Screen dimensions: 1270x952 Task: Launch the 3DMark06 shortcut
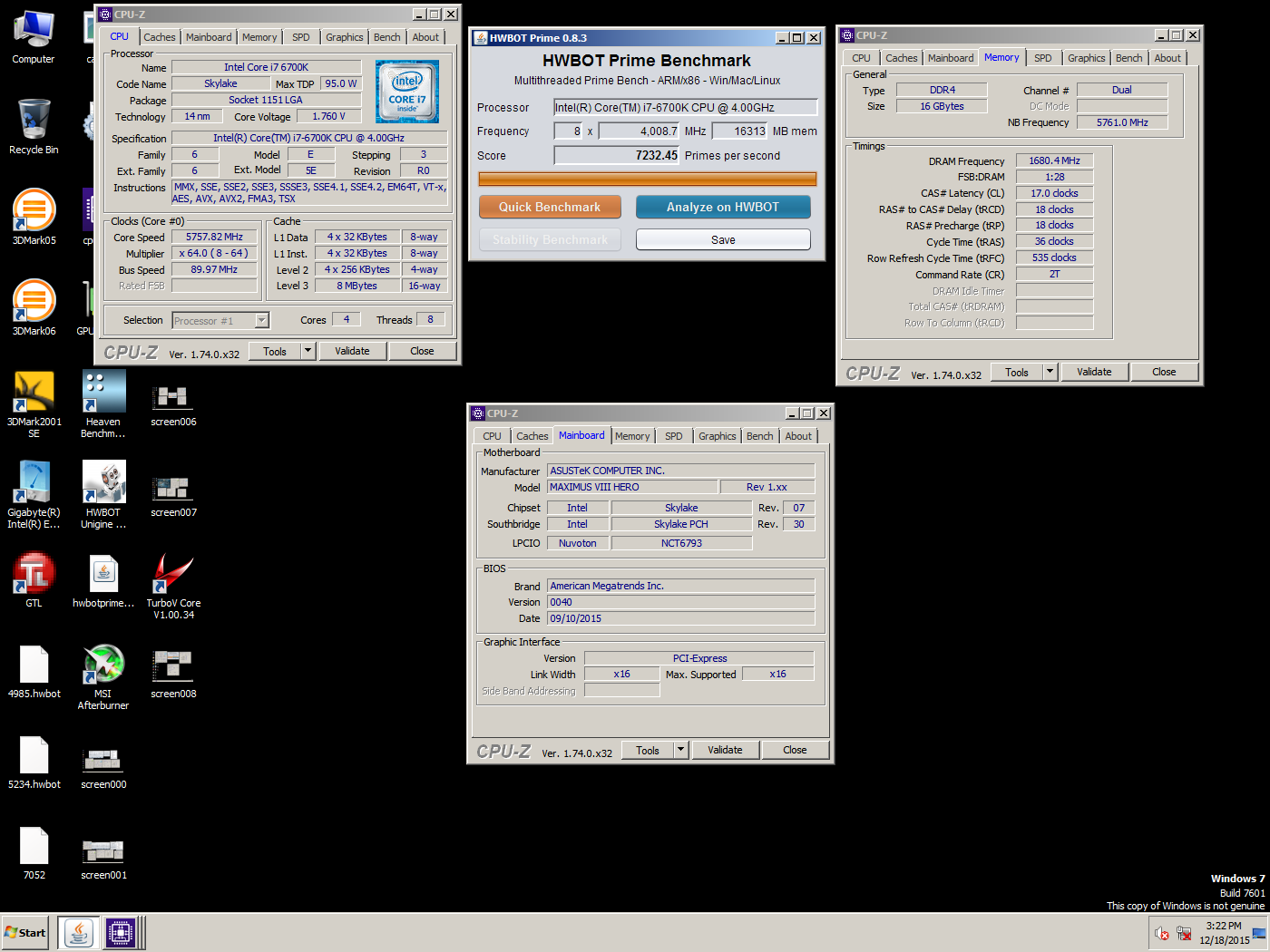click(x=34, y=308)
